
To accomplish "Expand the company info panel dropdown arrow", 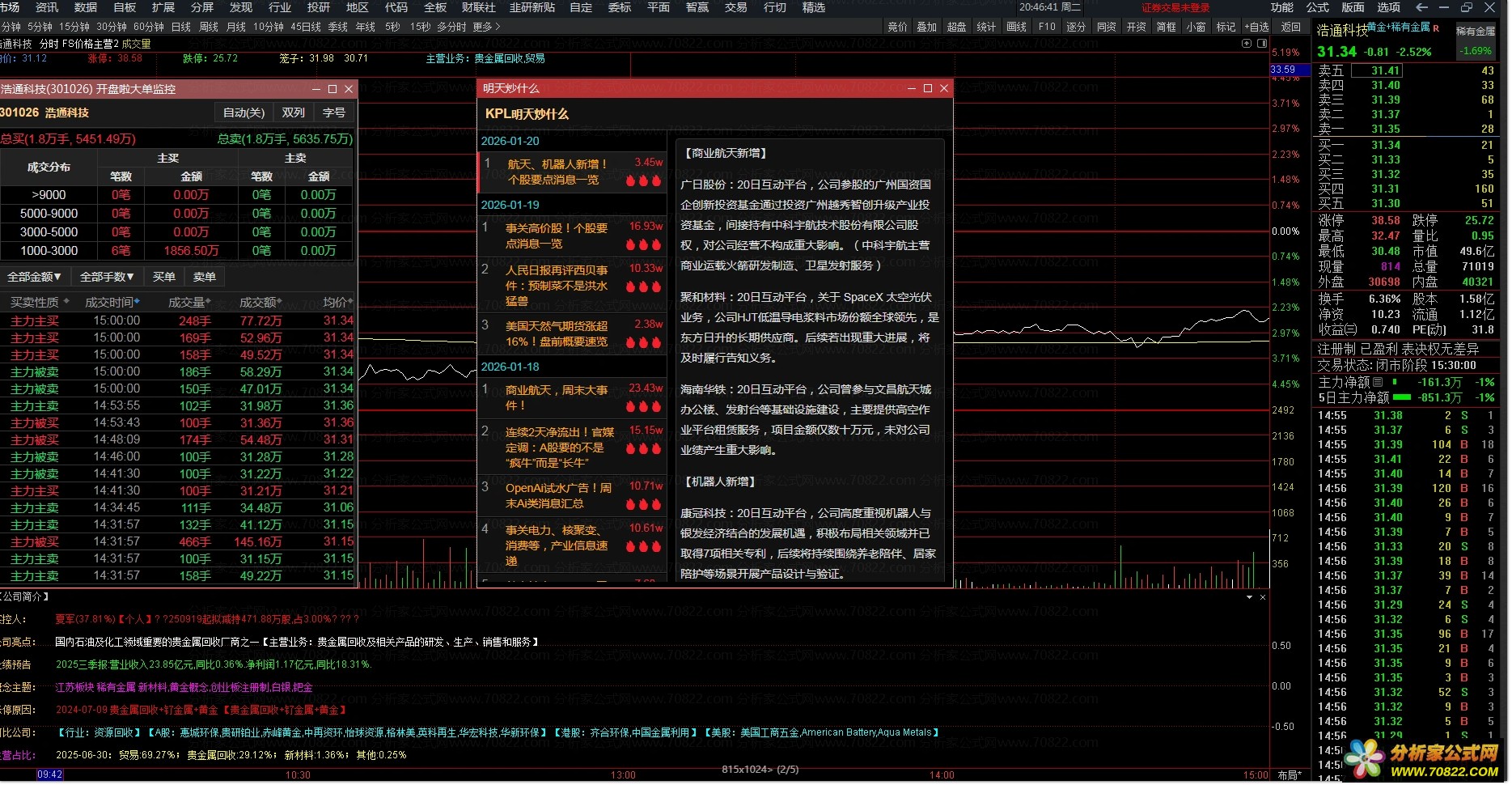I will 1250,597.
